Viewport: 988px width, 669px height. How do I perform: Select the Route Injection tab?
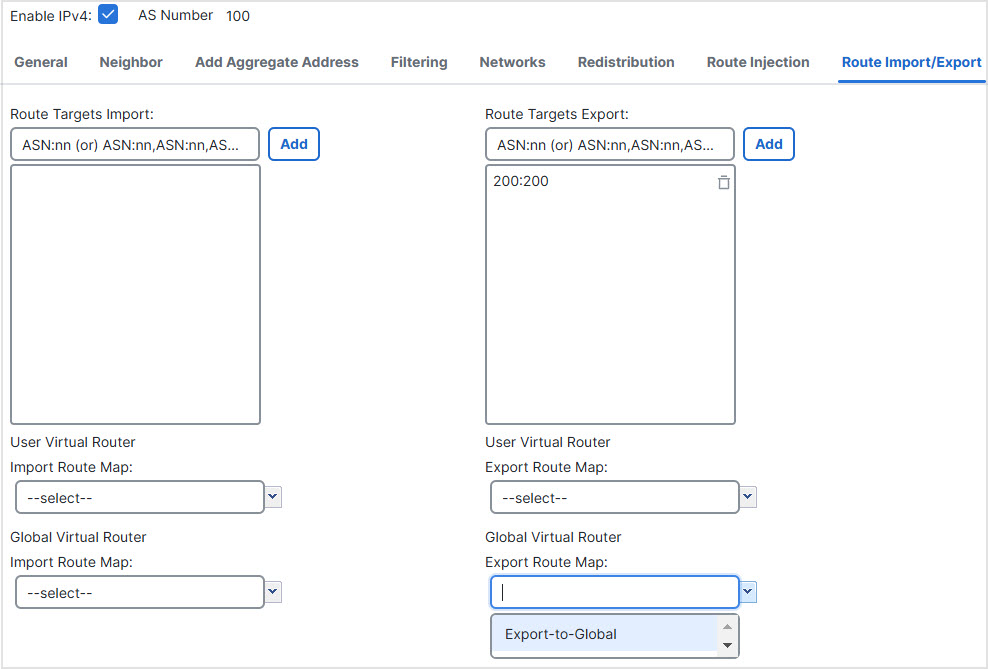758,62
